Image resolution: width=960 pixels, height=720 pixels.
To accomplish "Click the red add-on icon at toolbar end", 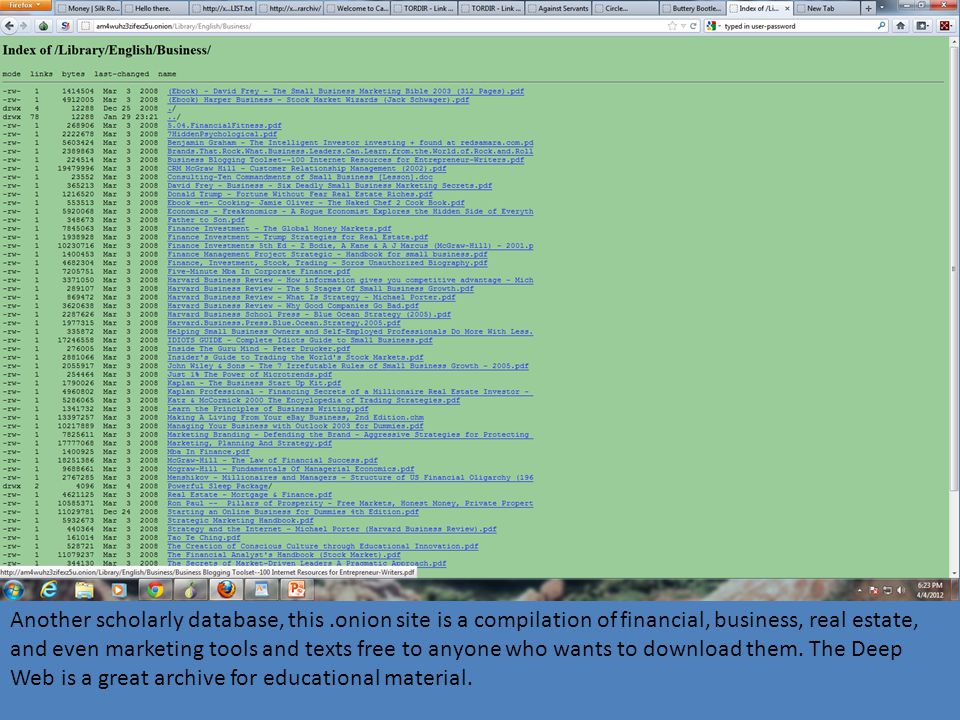I will click(945, 26).
